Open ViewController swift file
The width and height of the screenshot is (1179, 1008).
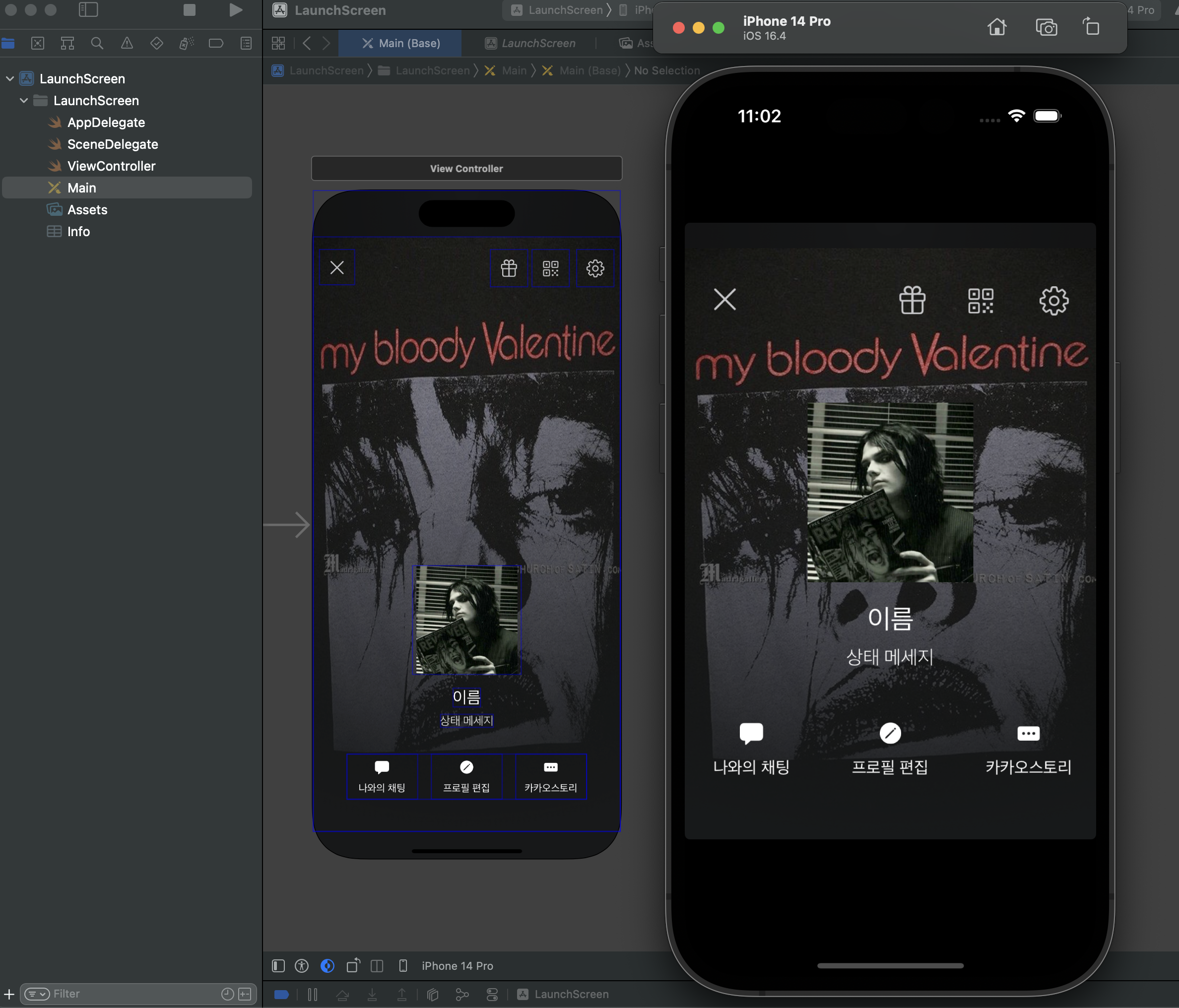point(111,166)
